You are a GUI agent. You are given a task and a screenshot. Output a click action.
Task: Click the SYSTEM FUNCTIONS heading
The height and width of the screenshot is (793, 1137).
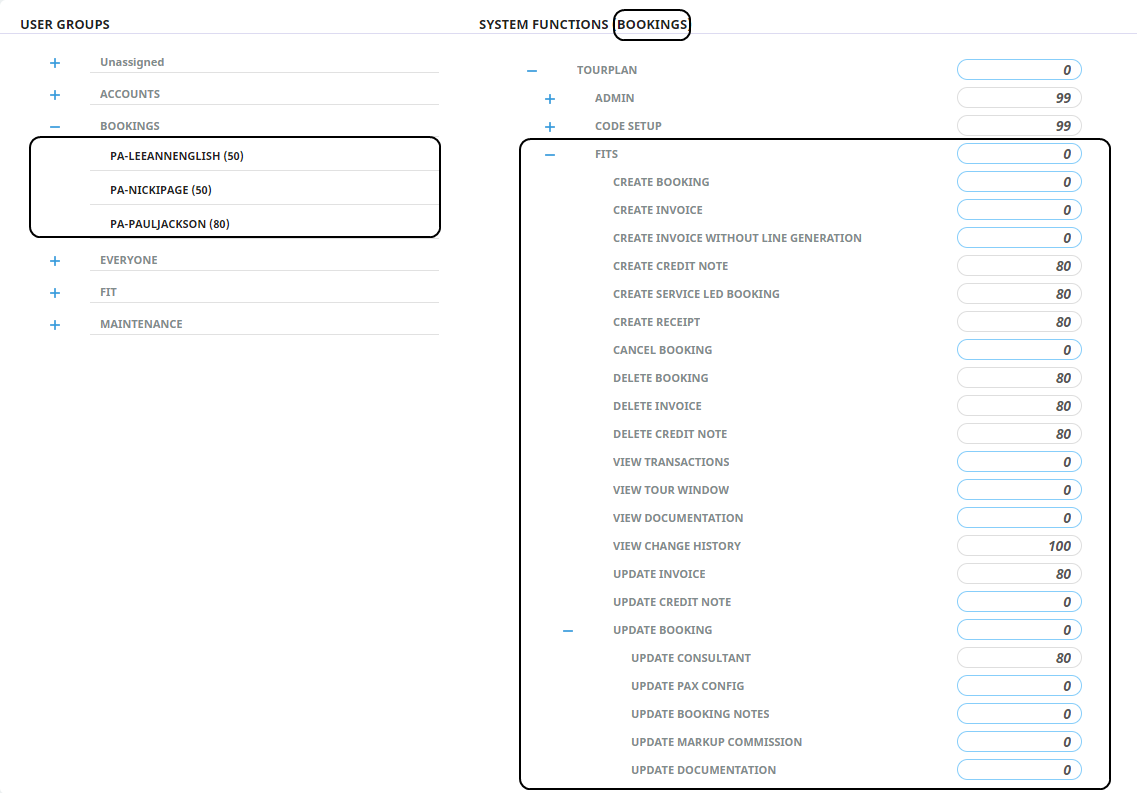pos(543,24)
